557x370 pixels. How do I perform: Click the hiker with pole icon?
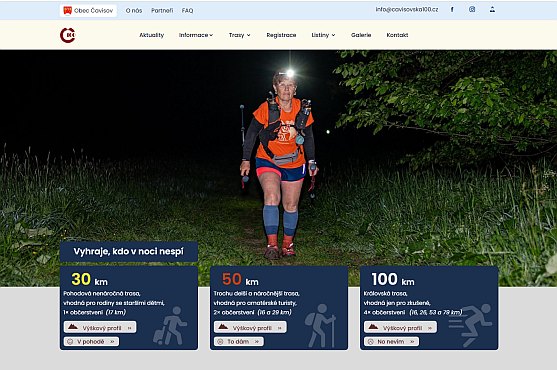[320, 325]
